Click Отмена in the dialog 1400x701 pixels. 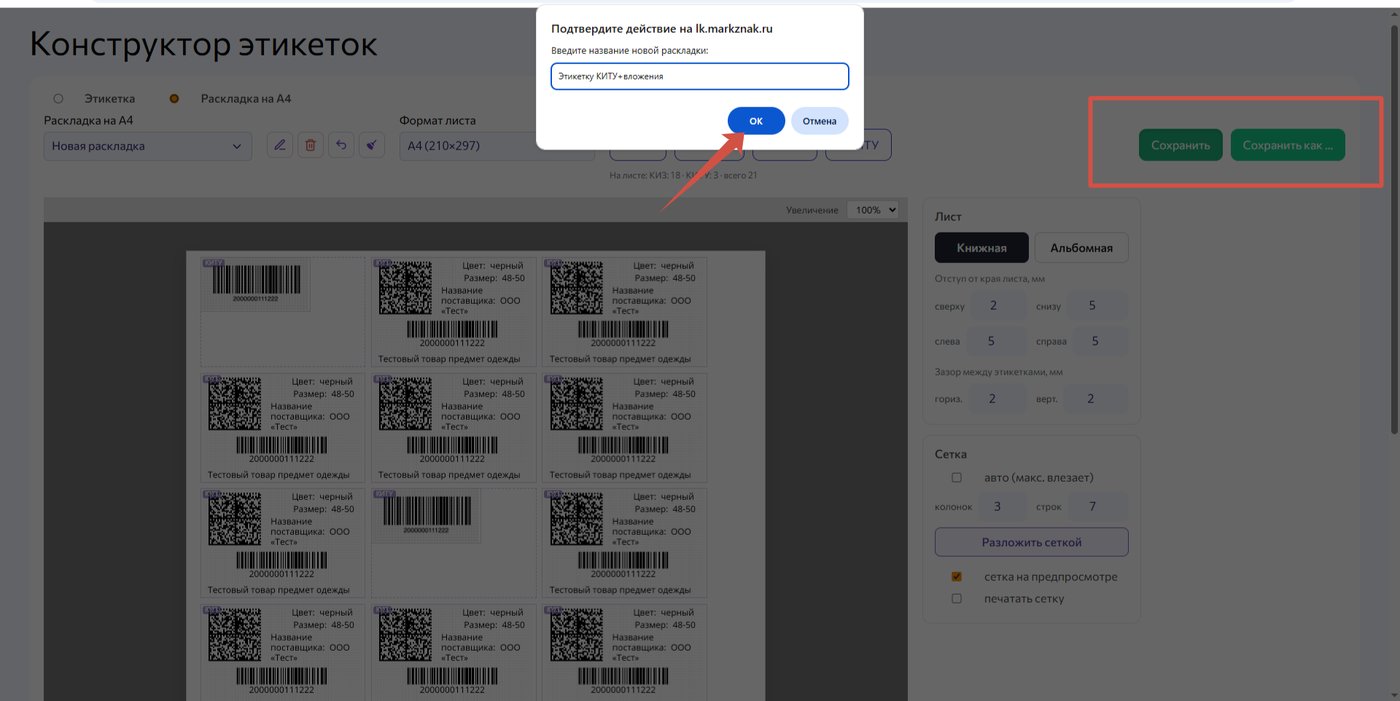pos(820,121)
